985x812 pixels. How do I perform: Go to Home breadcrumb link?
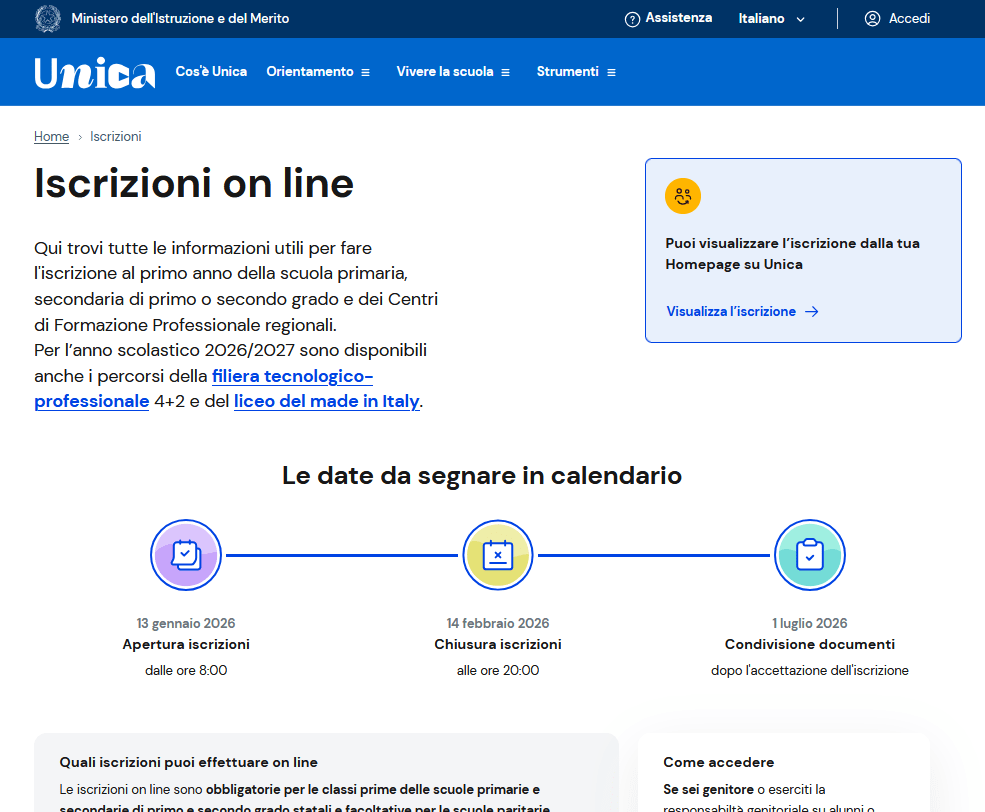51,137
